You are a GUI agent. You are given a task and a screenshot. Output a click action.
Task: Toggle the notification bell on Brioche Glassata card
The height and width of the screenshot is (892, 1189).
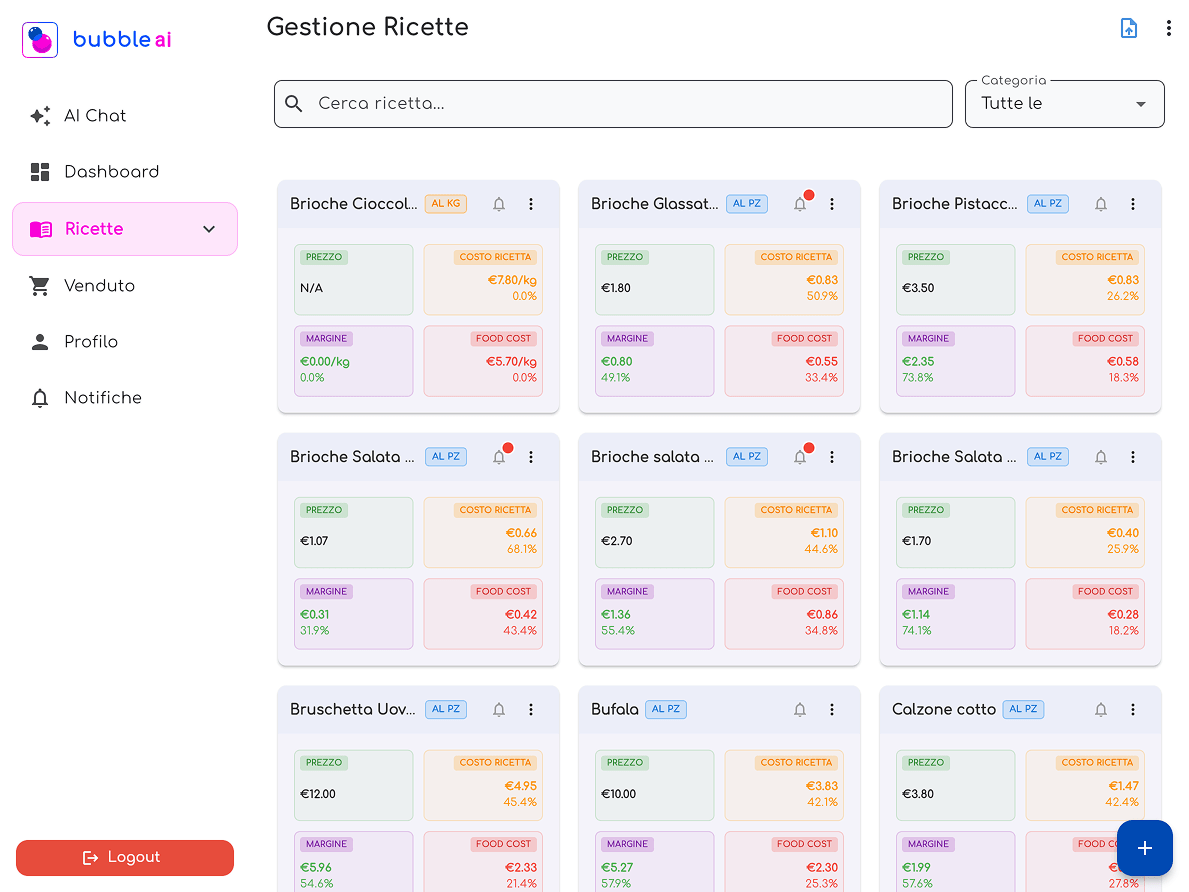tap(800, 203)
